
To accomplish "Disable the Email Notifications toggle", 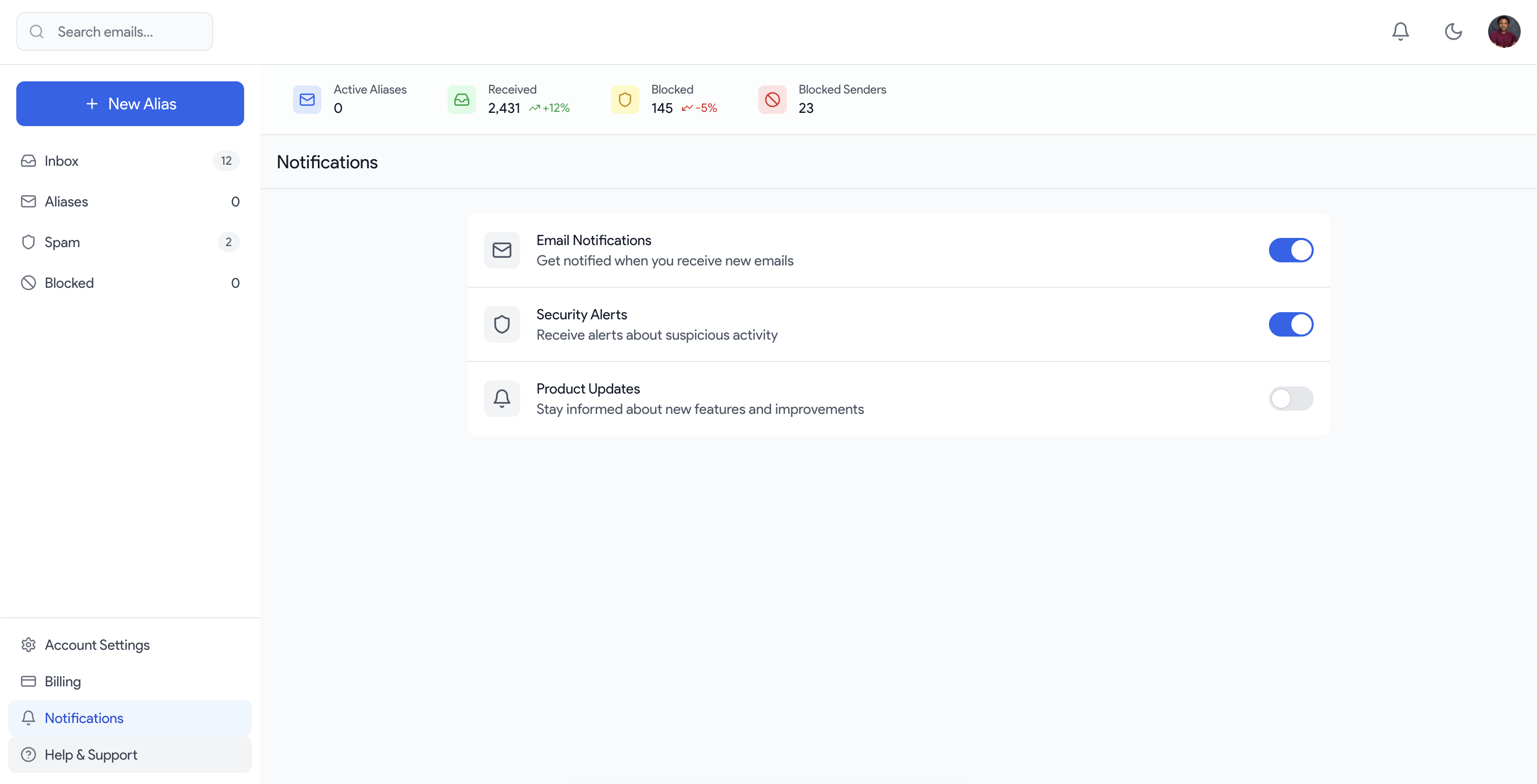I will coord(1290,251).
